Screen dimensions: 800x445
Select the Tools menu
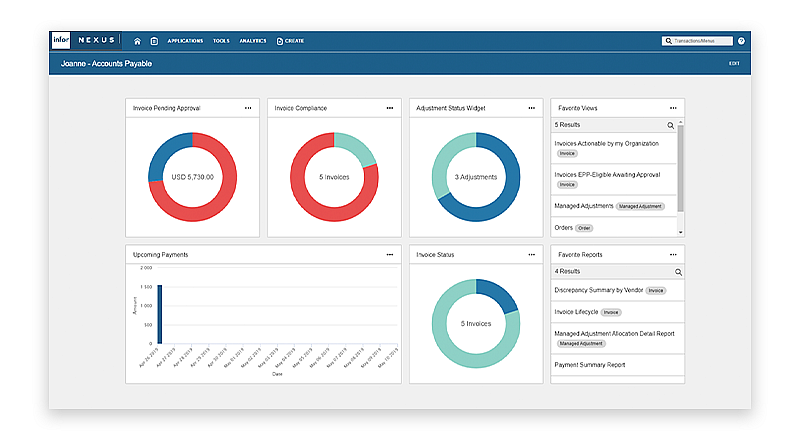pos(221,41)
